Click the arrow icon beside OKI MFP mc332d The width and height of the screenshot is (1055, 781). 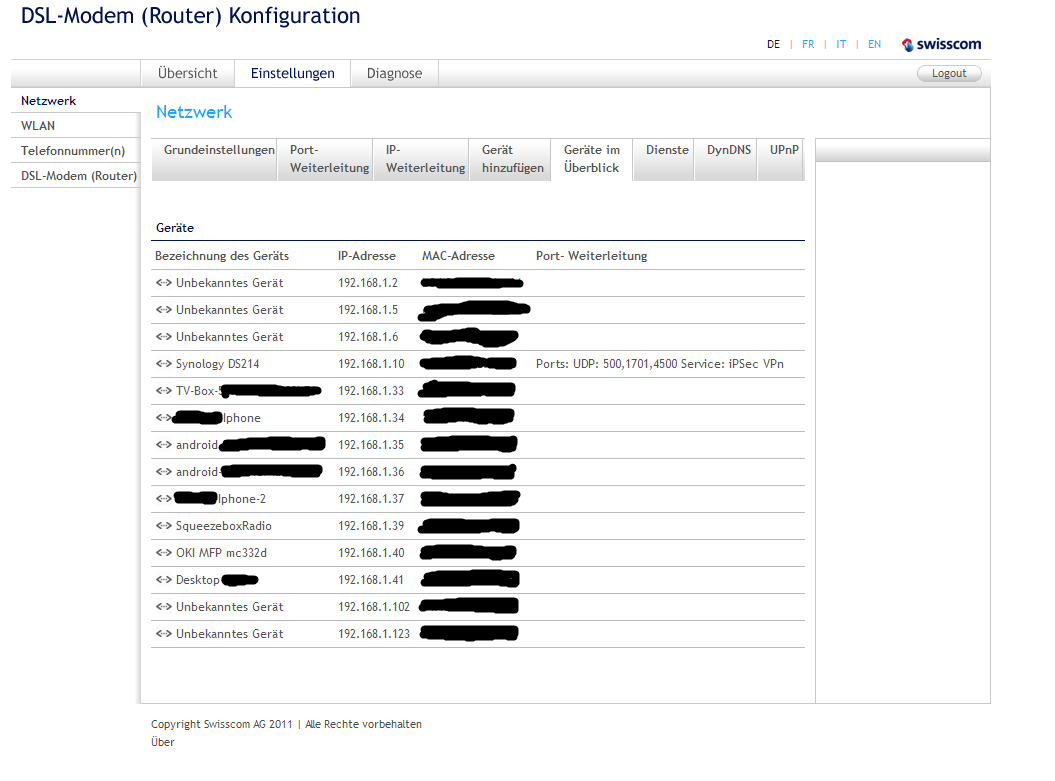164,553
